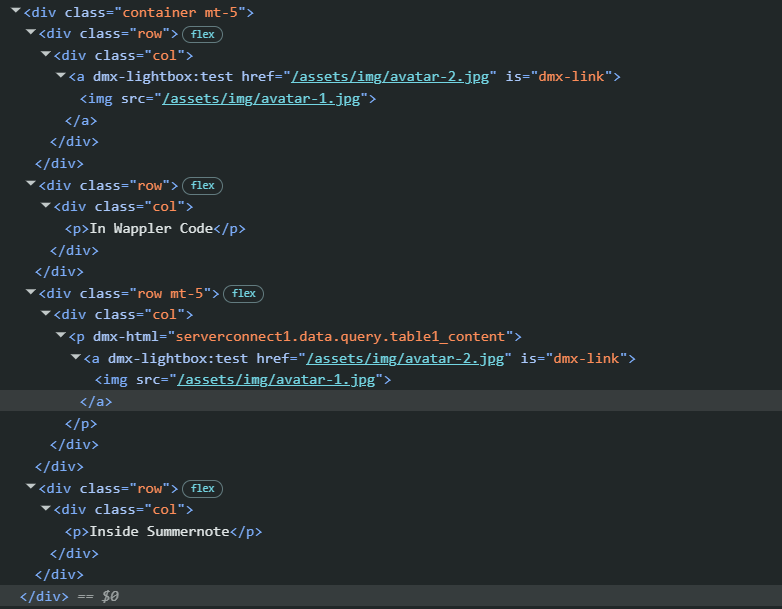Open avatar-1.jpg src link inside dmx-html paragraph
782x609 pixels.
(276, 380)
